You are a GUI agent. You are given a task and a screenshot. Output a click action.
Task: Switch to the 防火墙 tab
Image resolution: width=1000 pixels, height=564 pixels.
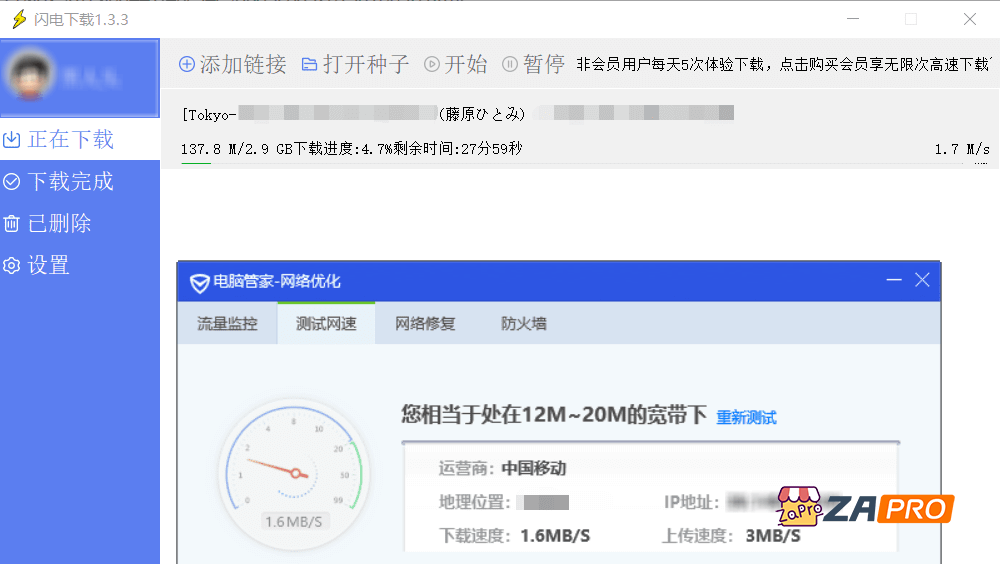tap(524, 323)
